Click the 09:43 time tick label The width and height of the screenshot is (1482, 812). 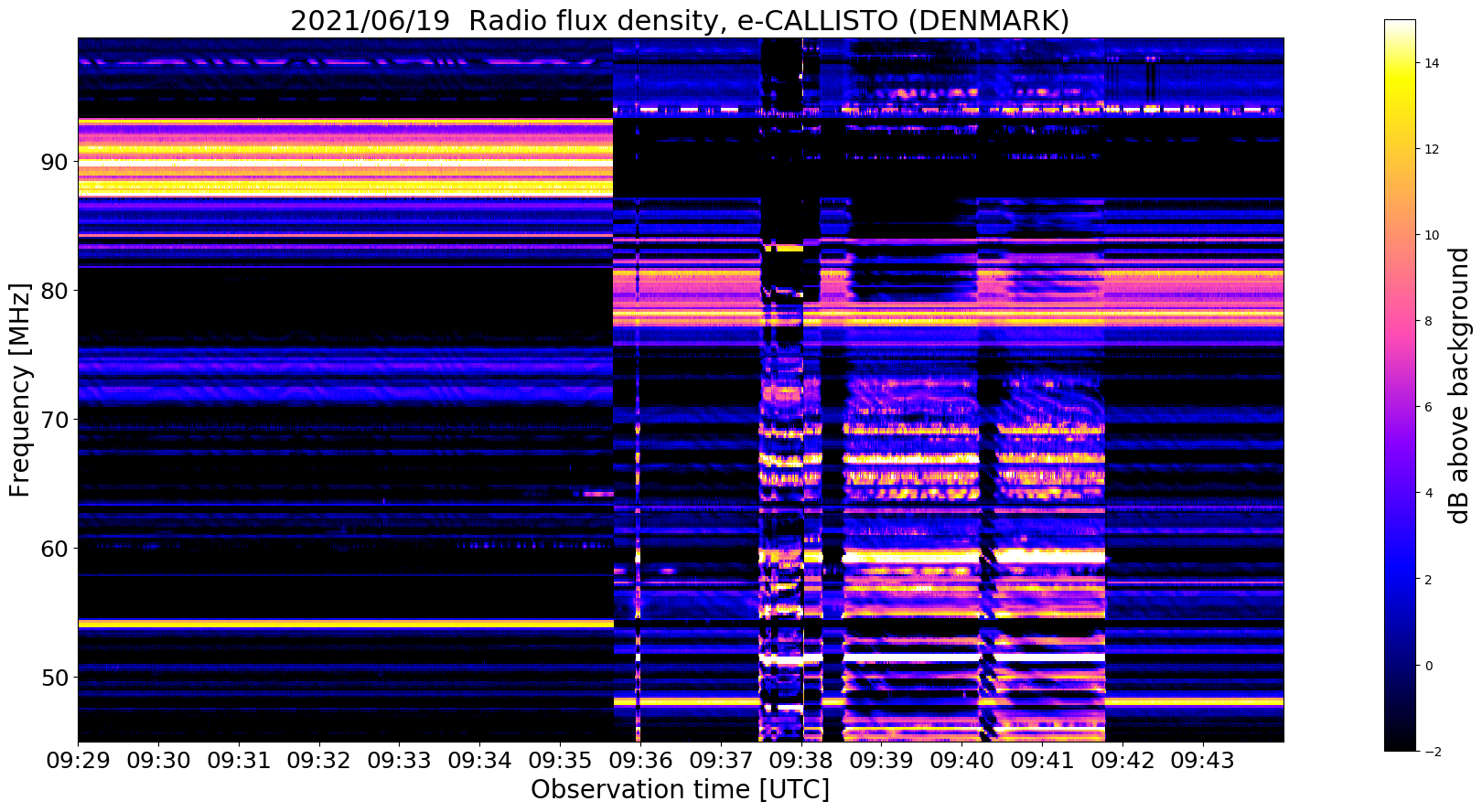click(x=1205, y=760)
